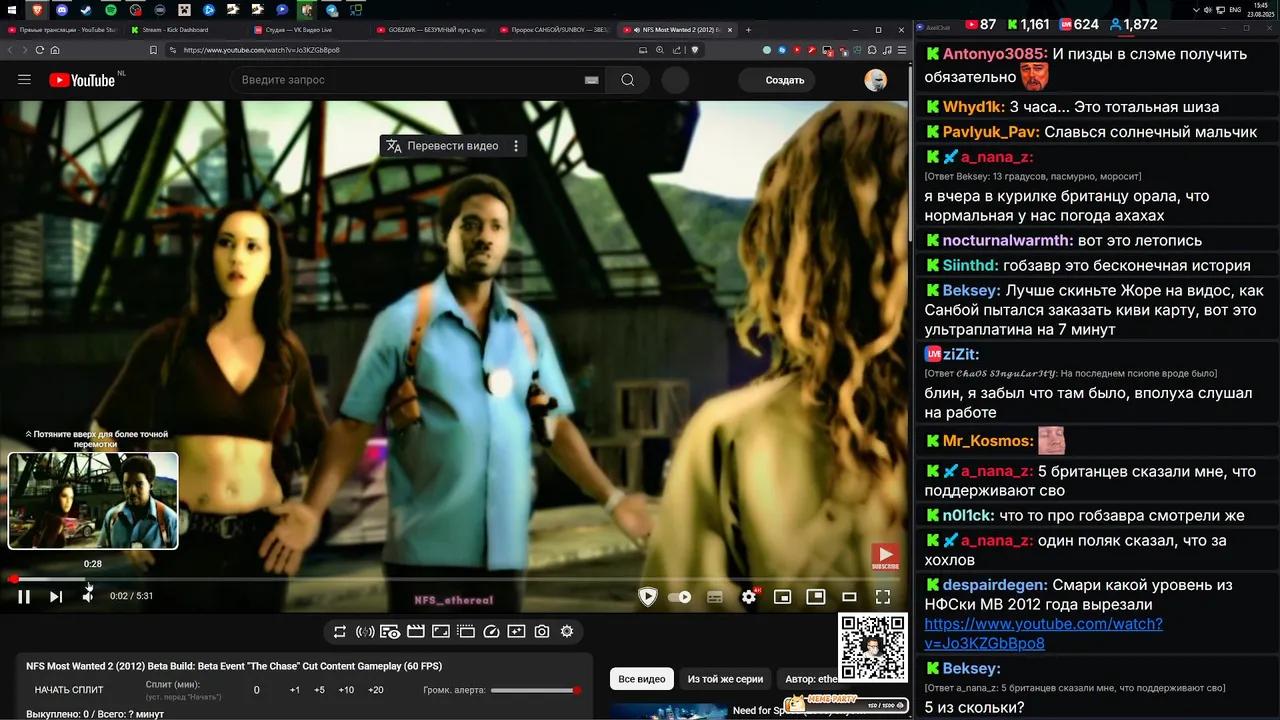Go to the YouTube home logo

(x=81, y=80)
